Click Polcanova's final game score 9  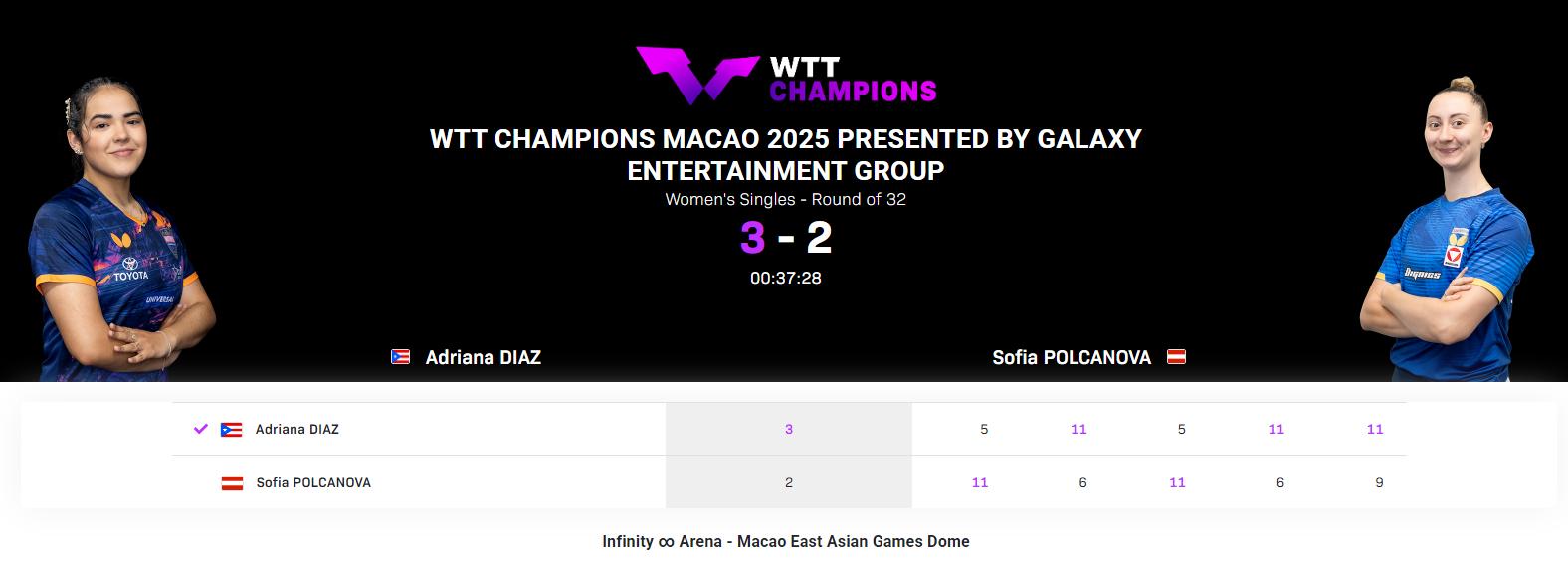1378,483
